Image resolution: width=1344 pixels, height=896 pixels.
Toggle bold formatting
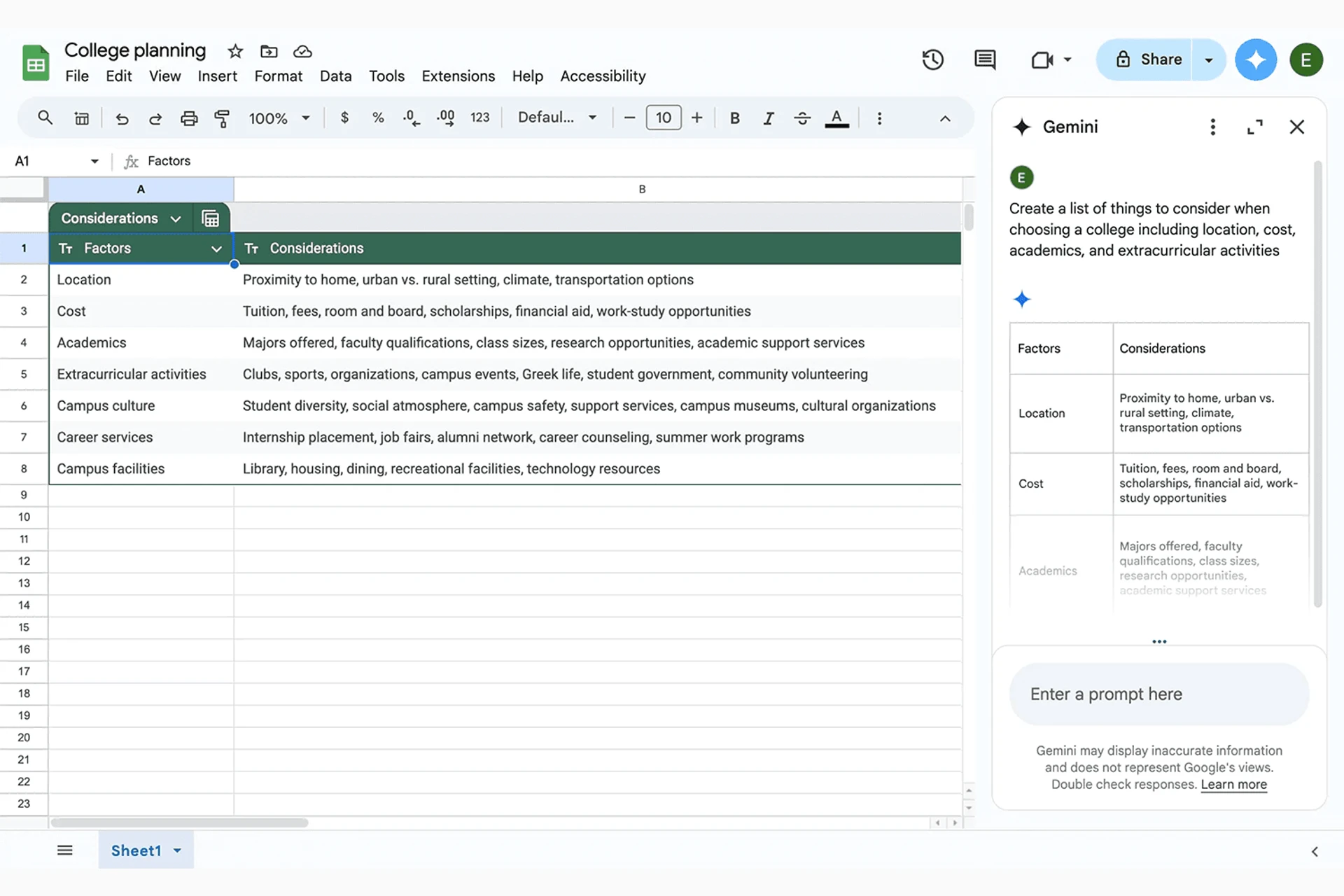pyautogui.click(x=735, y=118)
